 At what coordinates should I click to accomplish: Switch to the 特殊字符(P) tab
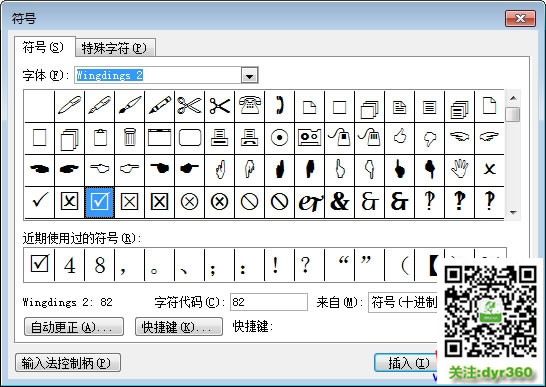[115, 48]
